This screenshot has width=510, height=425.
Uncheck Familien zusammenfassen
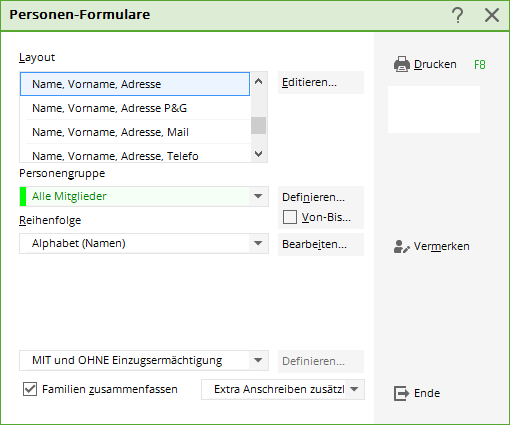(30, 389)
